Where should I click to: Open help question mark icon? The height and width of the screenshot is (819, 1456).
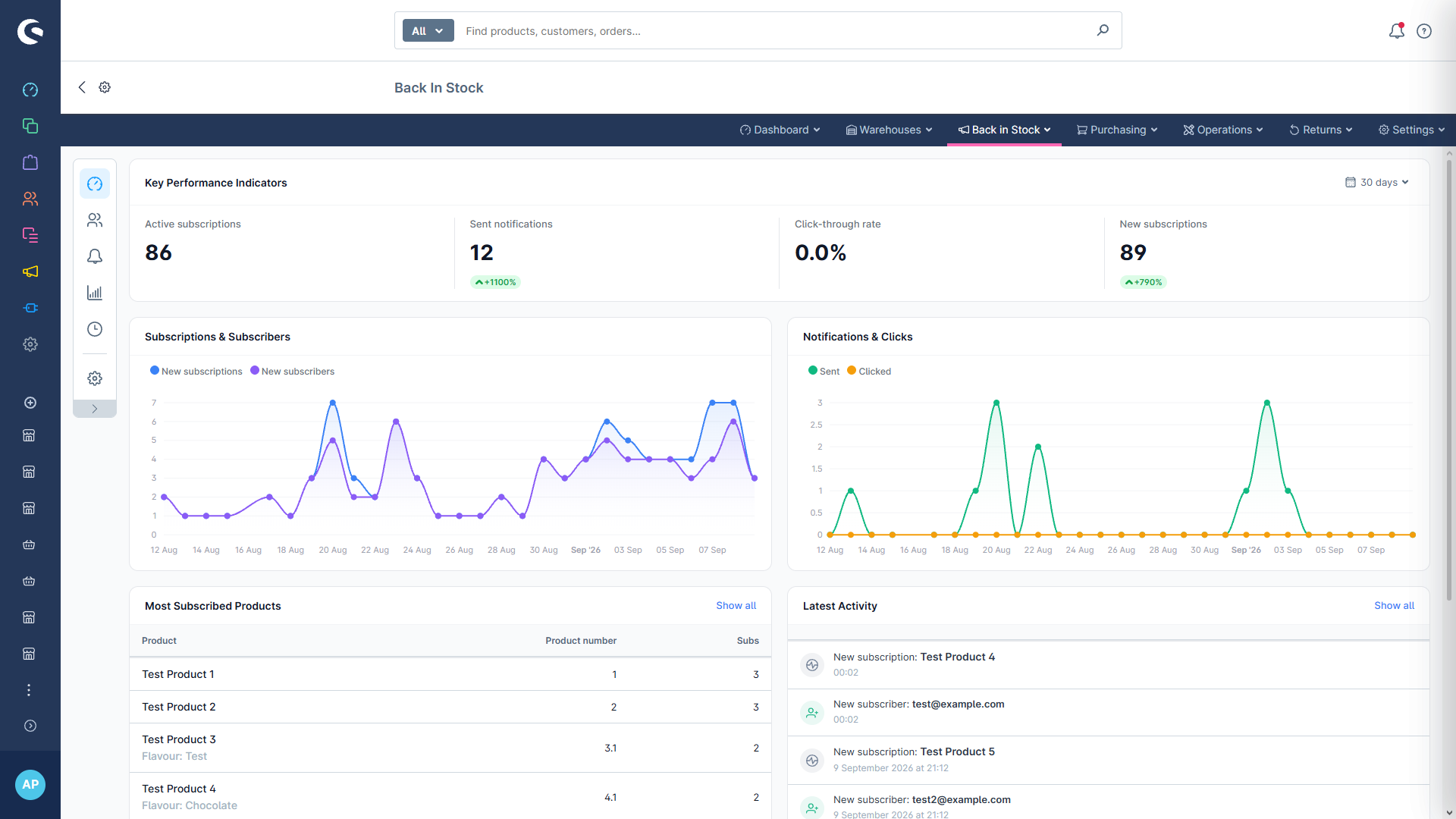click(x=1424, y=31)
